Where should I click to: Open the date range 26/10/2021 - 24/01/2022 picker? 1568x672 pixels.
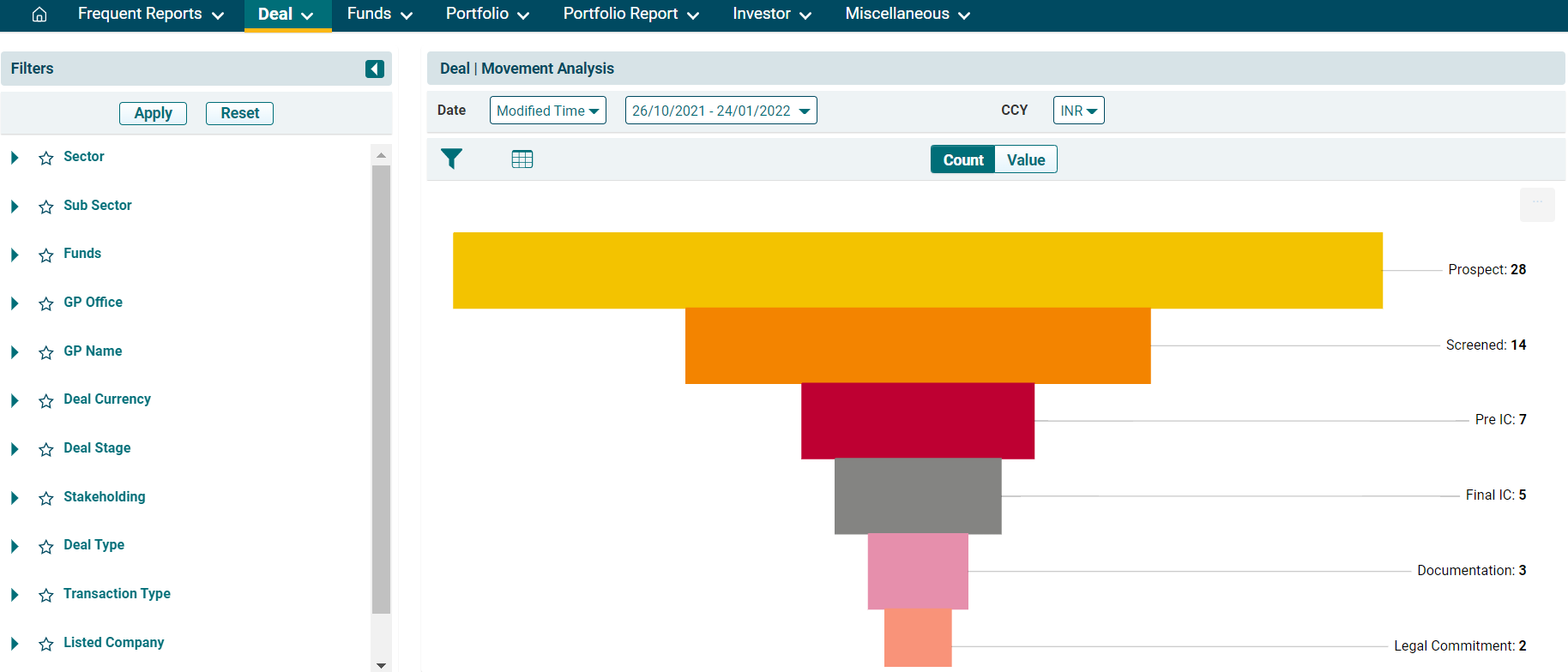point(721,111)
